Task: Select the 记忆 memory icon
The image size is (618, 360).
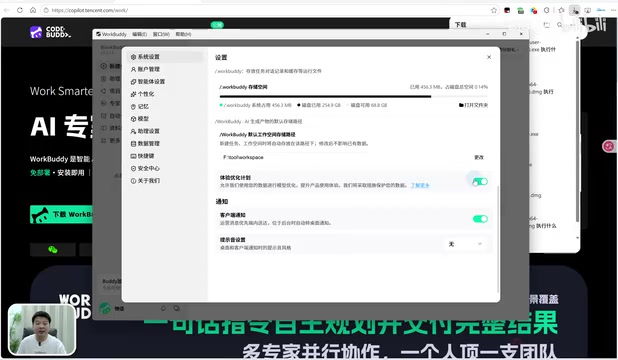Action: click(x=133, y=106)
